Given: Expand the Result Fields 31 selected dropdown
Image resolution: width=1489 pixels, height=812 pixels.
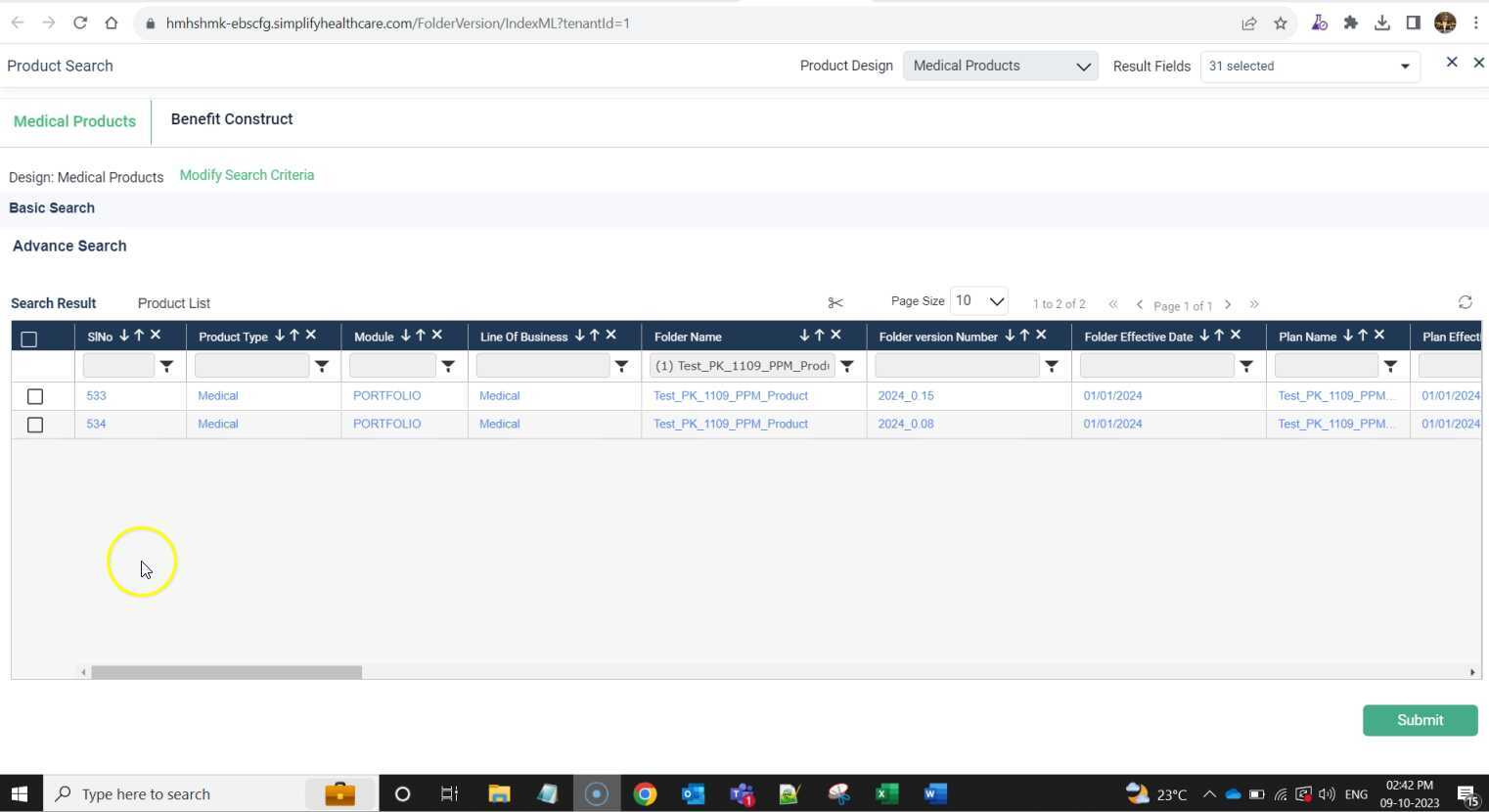Looking at the screenshot, I should click(1309, 66).
